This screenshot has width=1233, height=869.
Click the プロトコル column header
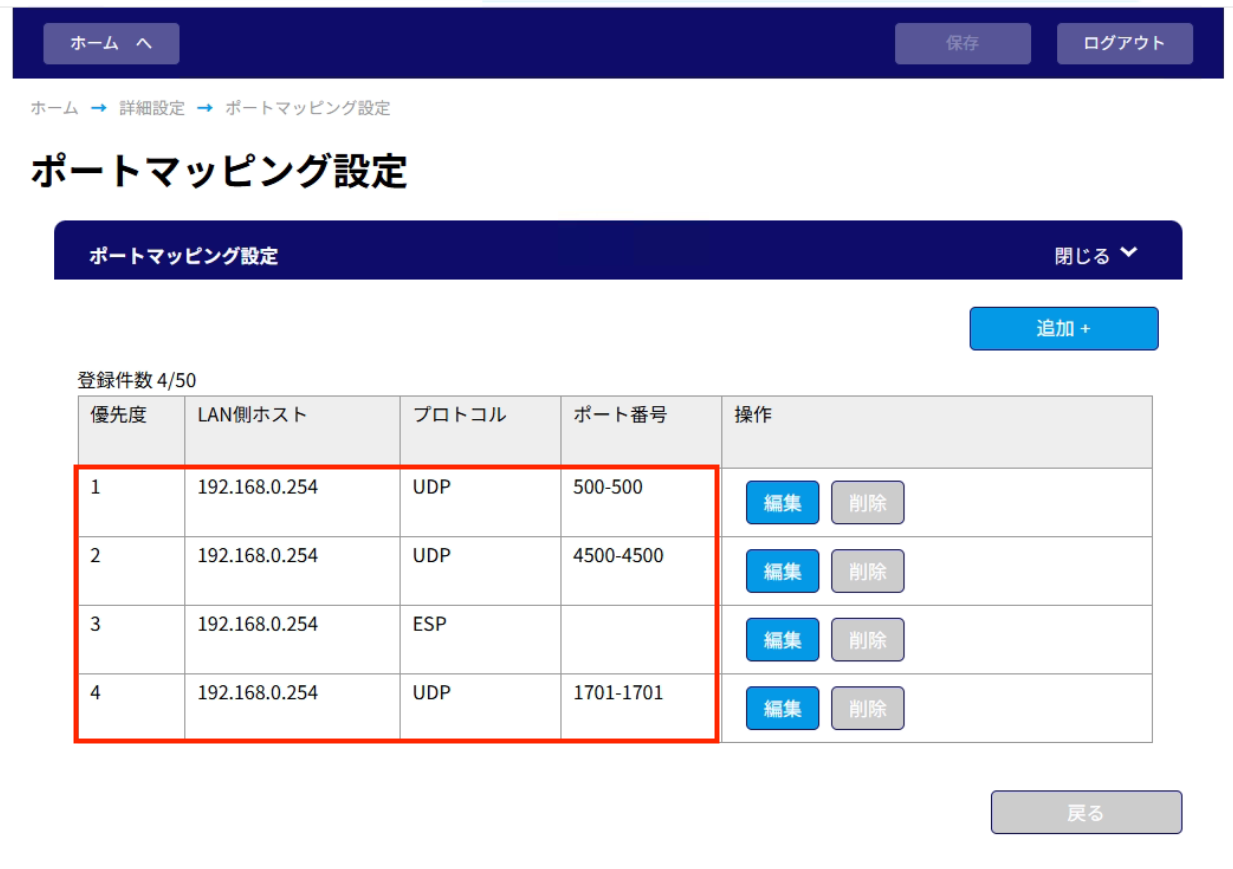pyautogui.click(x=480, y=432)
